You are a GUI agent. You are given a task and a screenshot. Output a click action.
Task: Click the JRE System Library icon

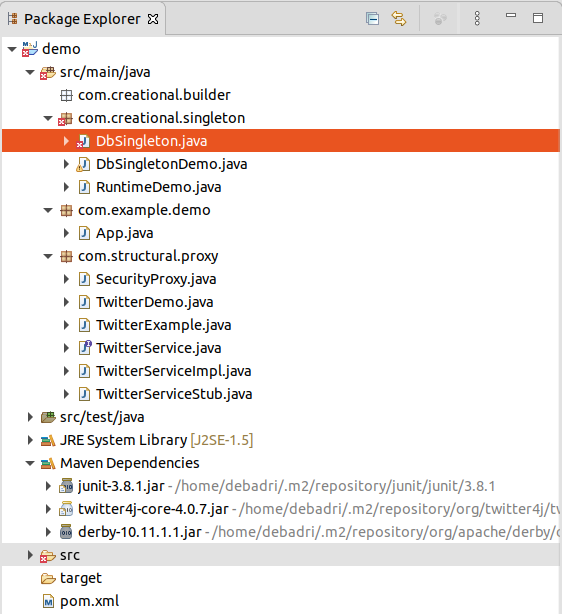click(48, 441)
